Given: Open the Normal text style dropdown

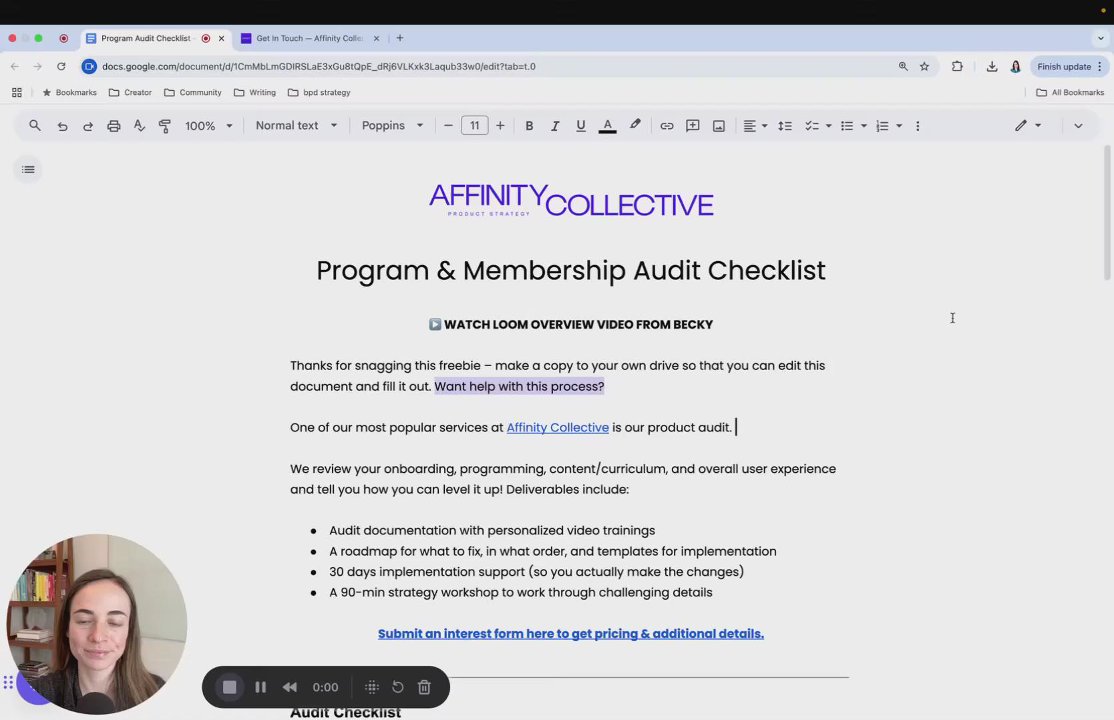Looking at the screenshot, I should [296, 126].
